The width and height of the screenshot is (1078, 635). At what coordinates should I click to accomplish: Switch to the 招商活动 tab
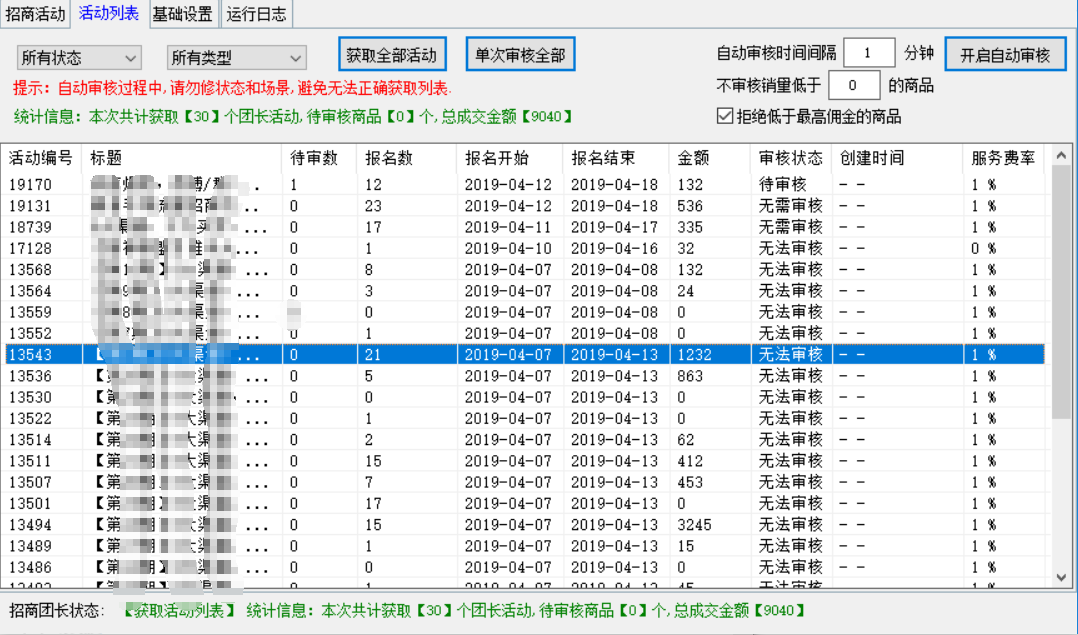(x=36, y=14)
